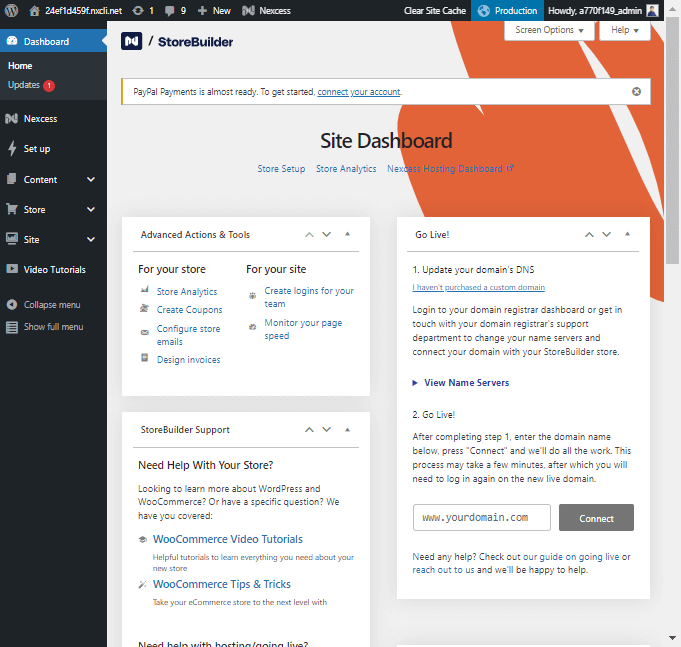Move Go Live! panel up
681x647 pixels.
(589, 234)
